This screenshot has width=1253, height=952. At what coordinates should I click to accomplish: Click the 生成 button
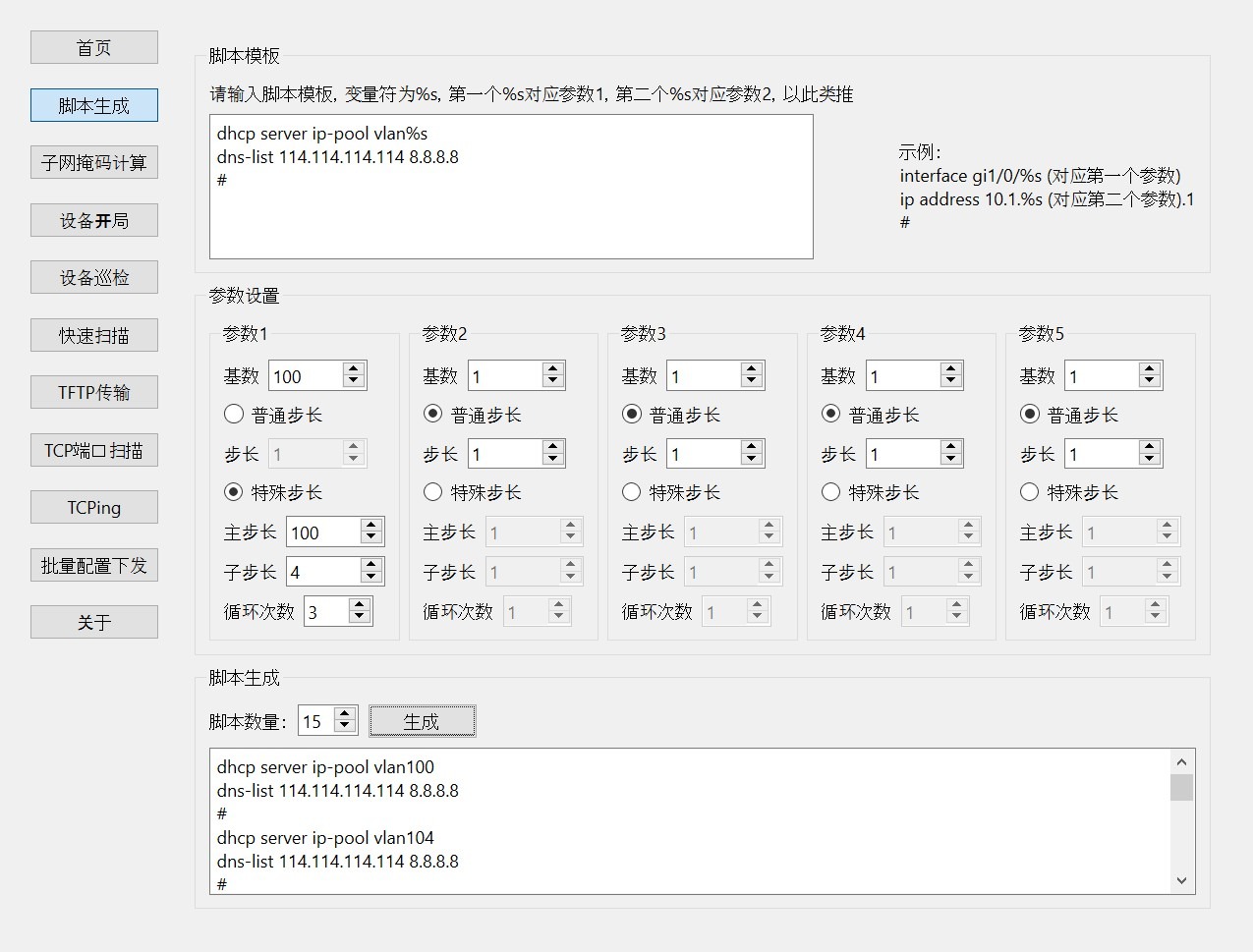point(422,722)
